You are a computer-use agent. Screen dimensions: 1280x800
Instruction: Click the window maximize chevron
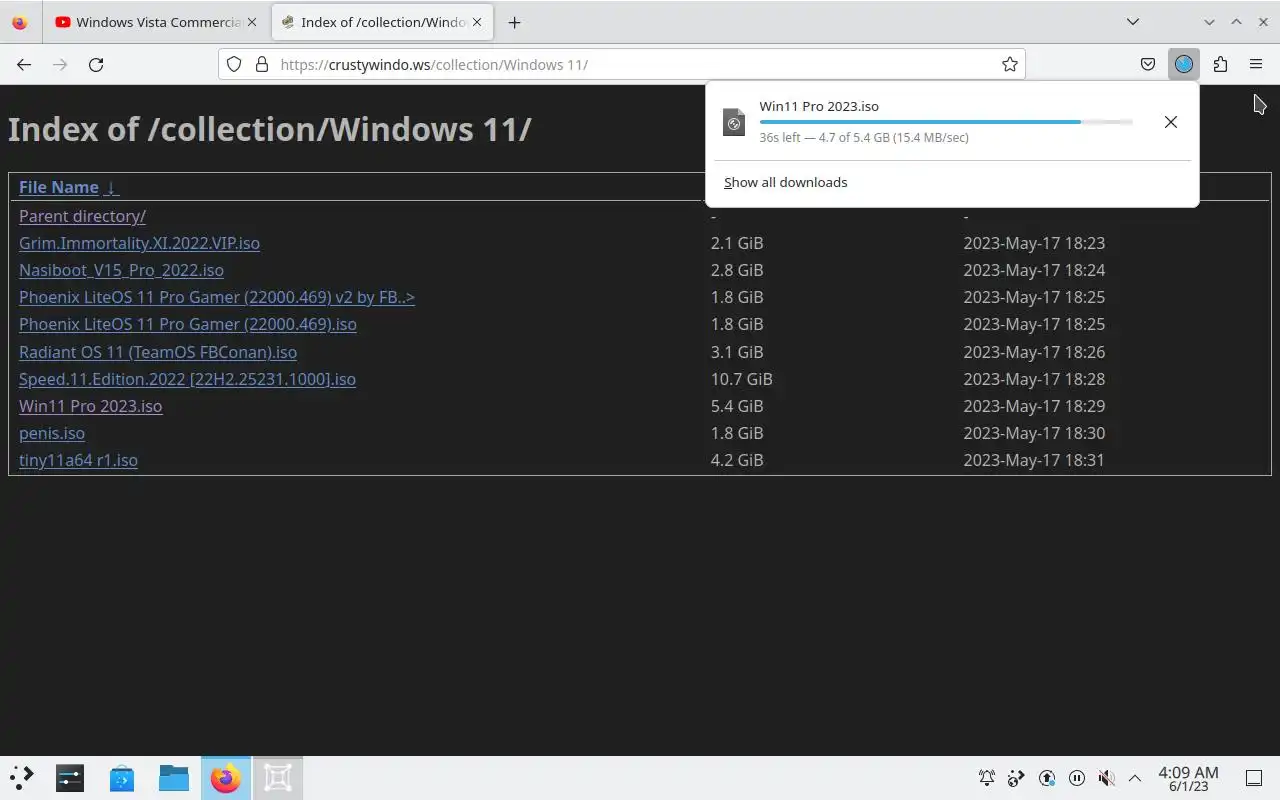click(1236, 22)
